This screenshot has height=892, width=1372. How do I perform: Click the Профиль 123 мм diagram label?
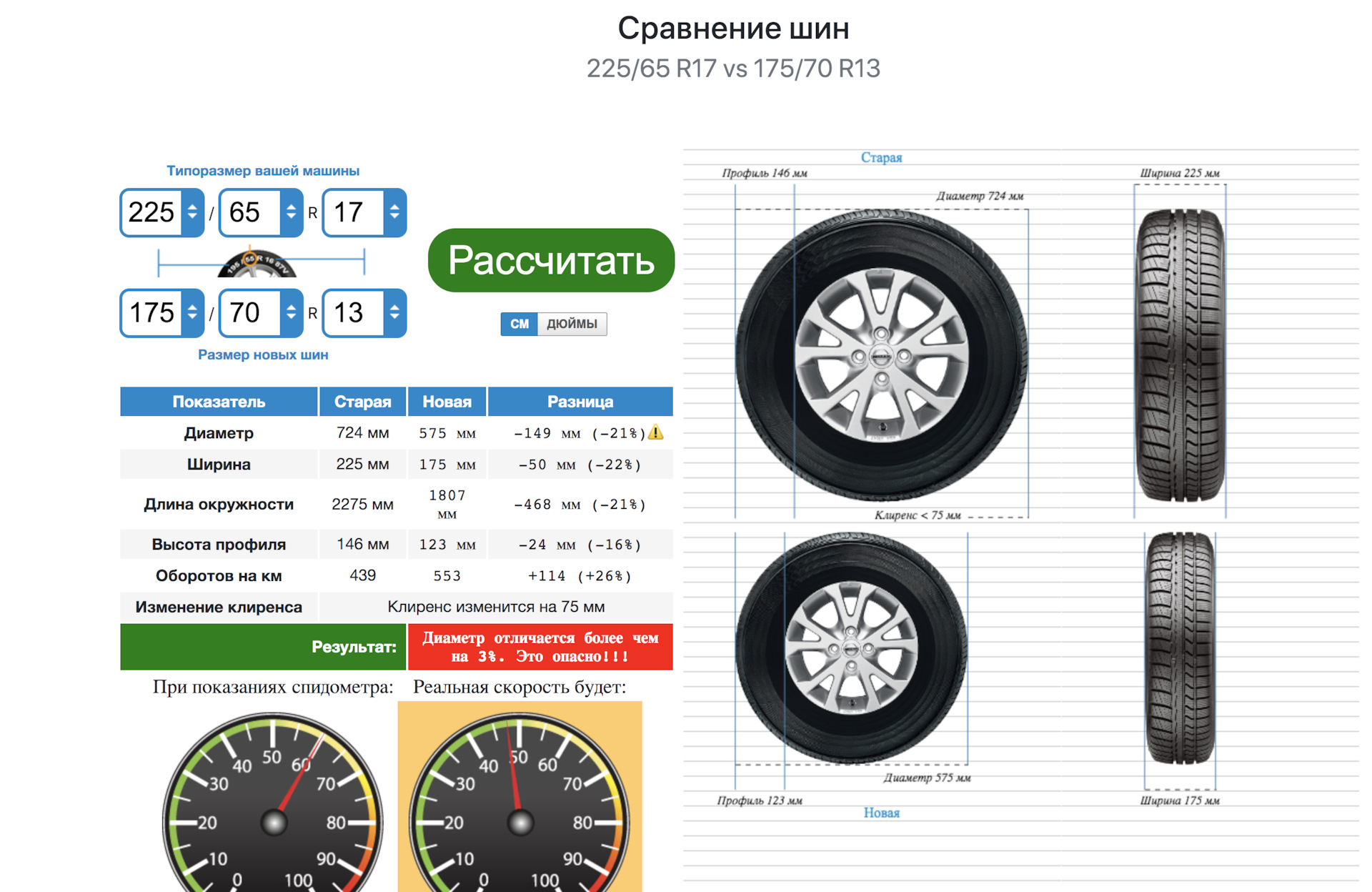point(760,801)
